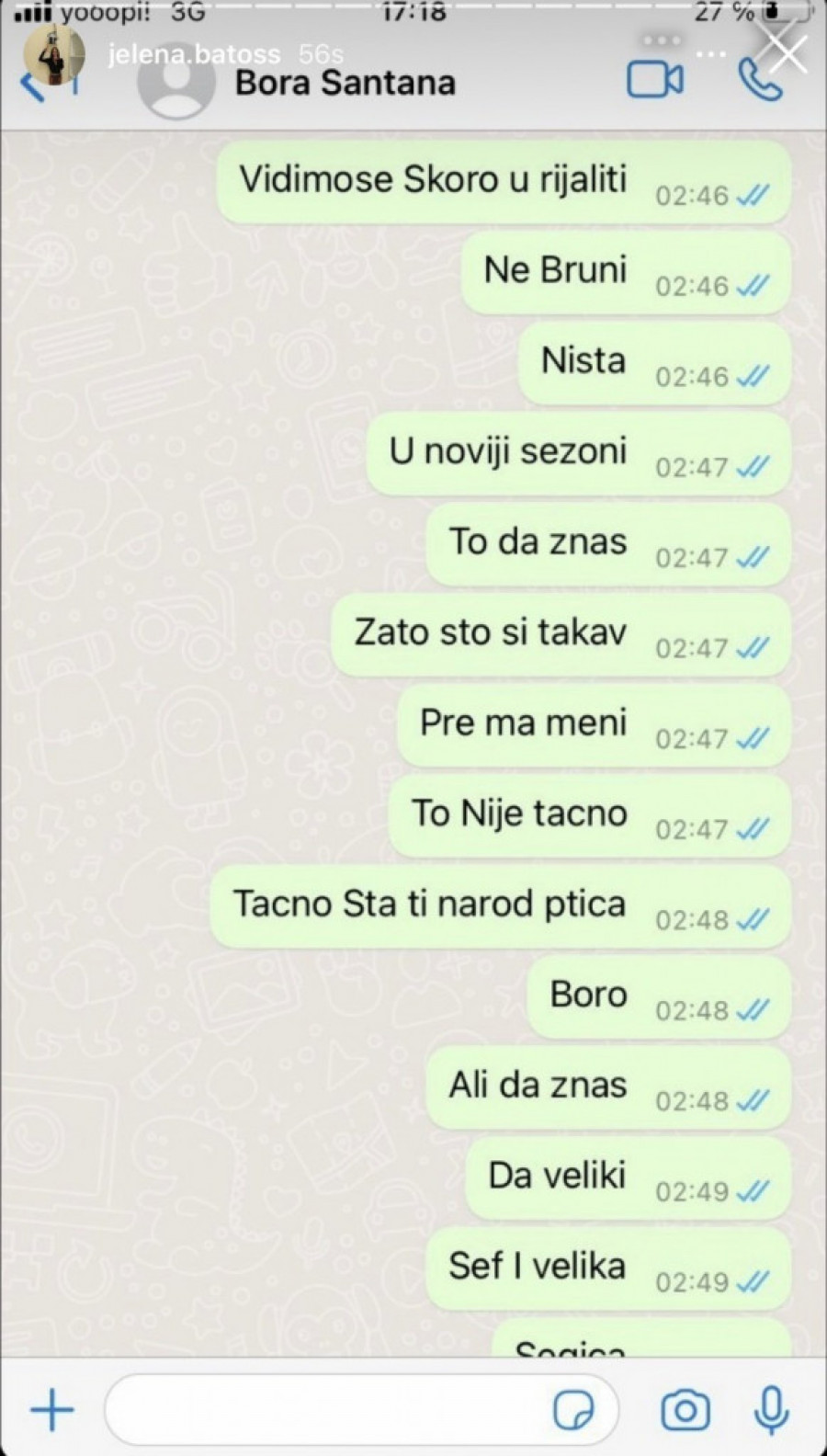Start a video call with Bora Santana

655,80
